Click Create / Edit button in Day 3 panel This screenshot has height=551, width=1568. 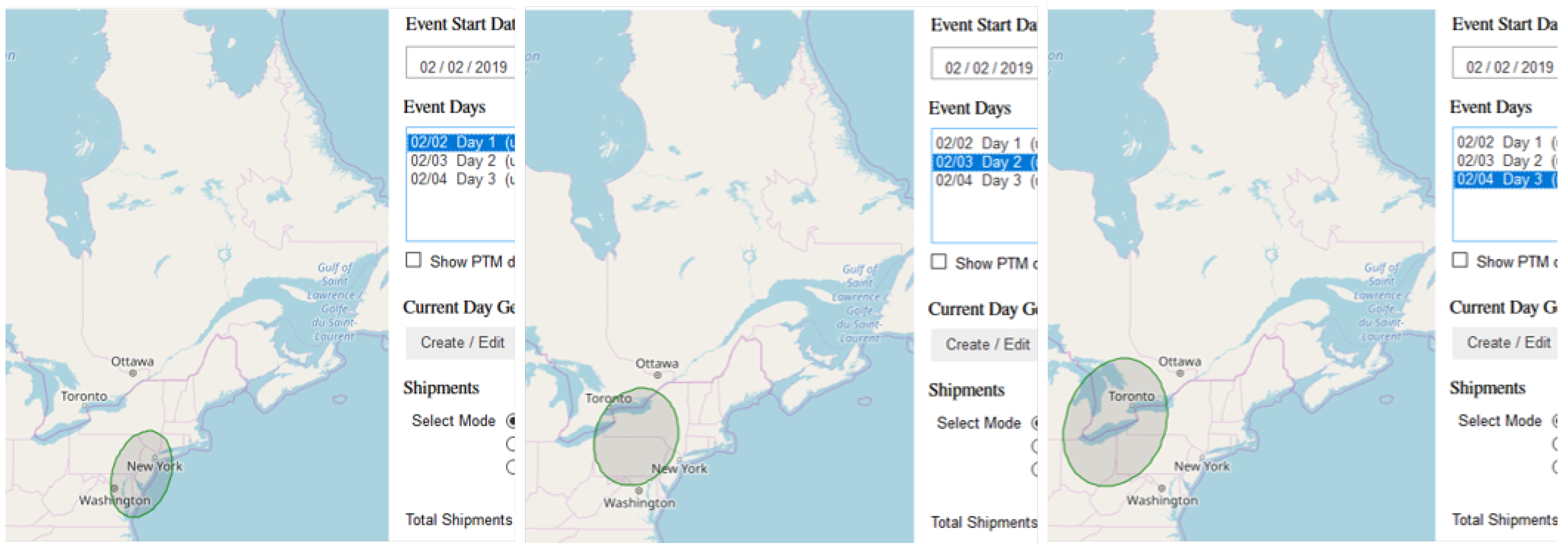[1507, 342]
